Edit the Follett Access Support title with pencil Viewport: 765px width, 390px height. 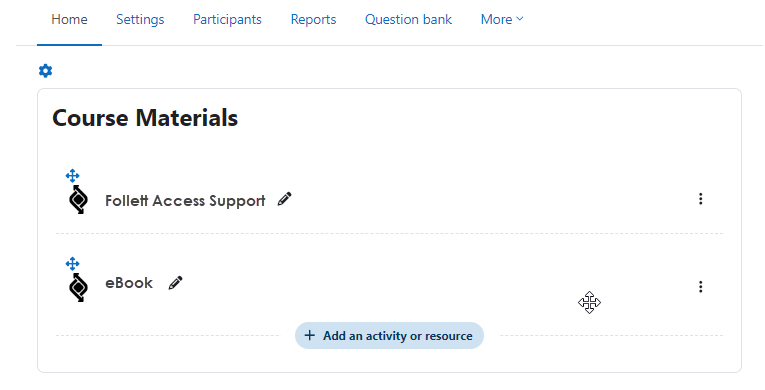pyautogui.click(x=284, y=199)
